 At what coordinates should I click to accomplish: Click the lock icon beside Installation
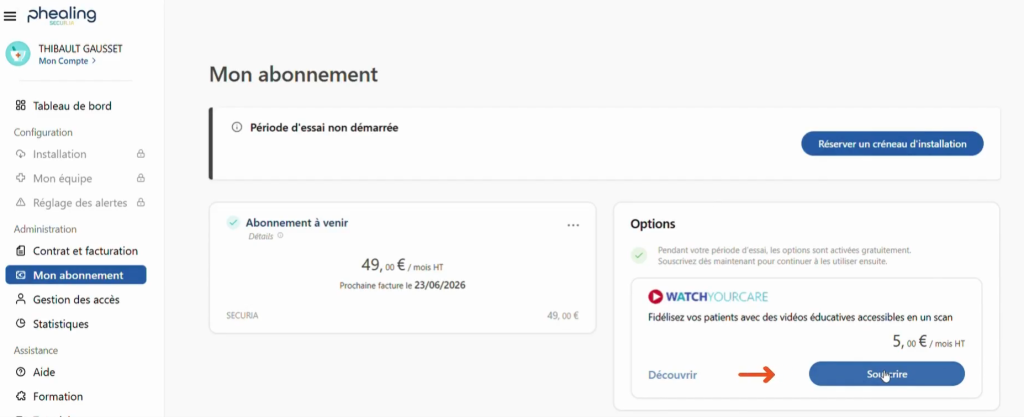pyautogui.click(x=141, y=154)
